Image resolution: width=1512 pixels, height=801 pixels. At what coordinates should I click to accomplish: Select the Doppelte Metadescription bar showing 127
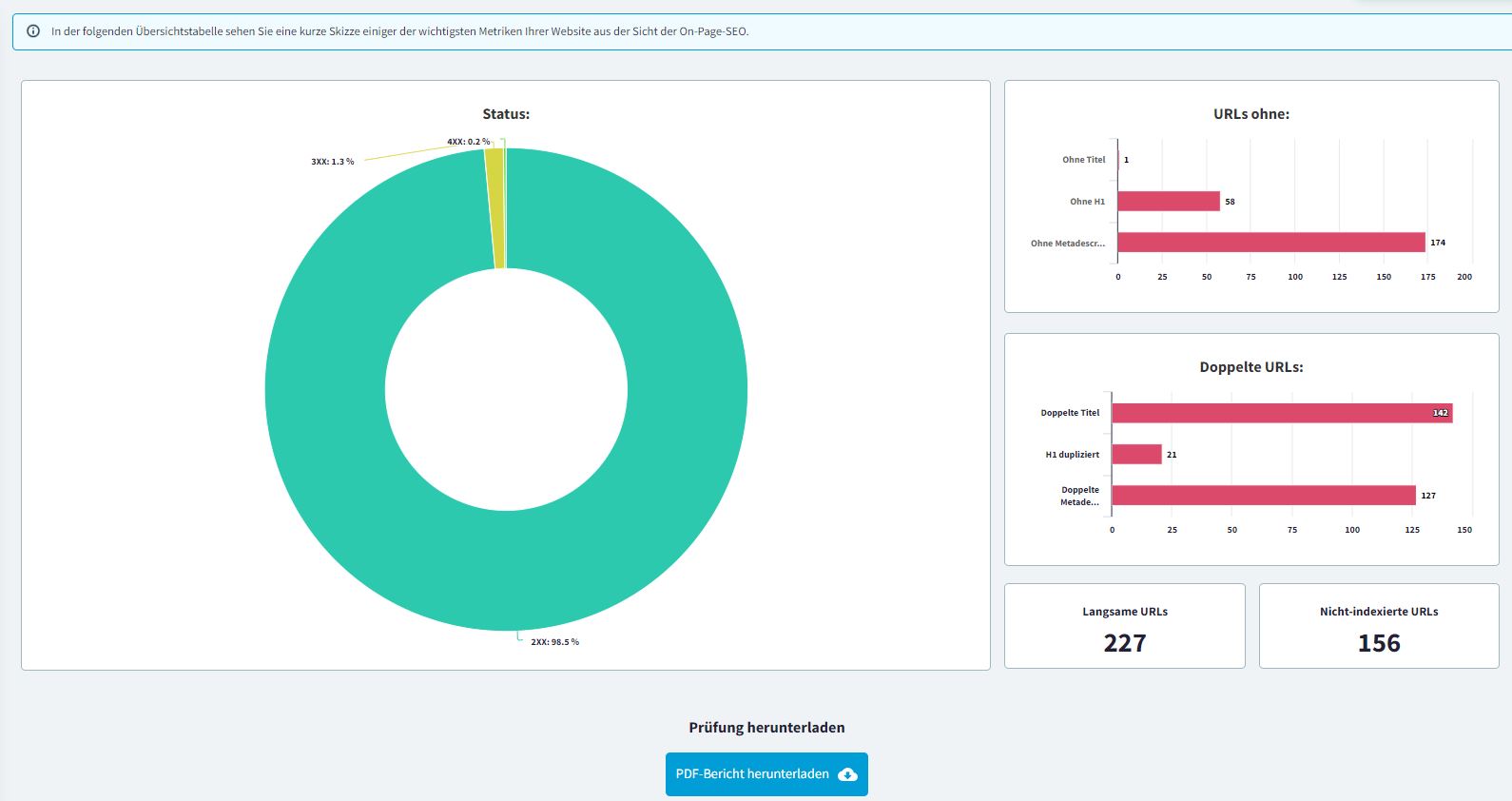(1263, 496)
